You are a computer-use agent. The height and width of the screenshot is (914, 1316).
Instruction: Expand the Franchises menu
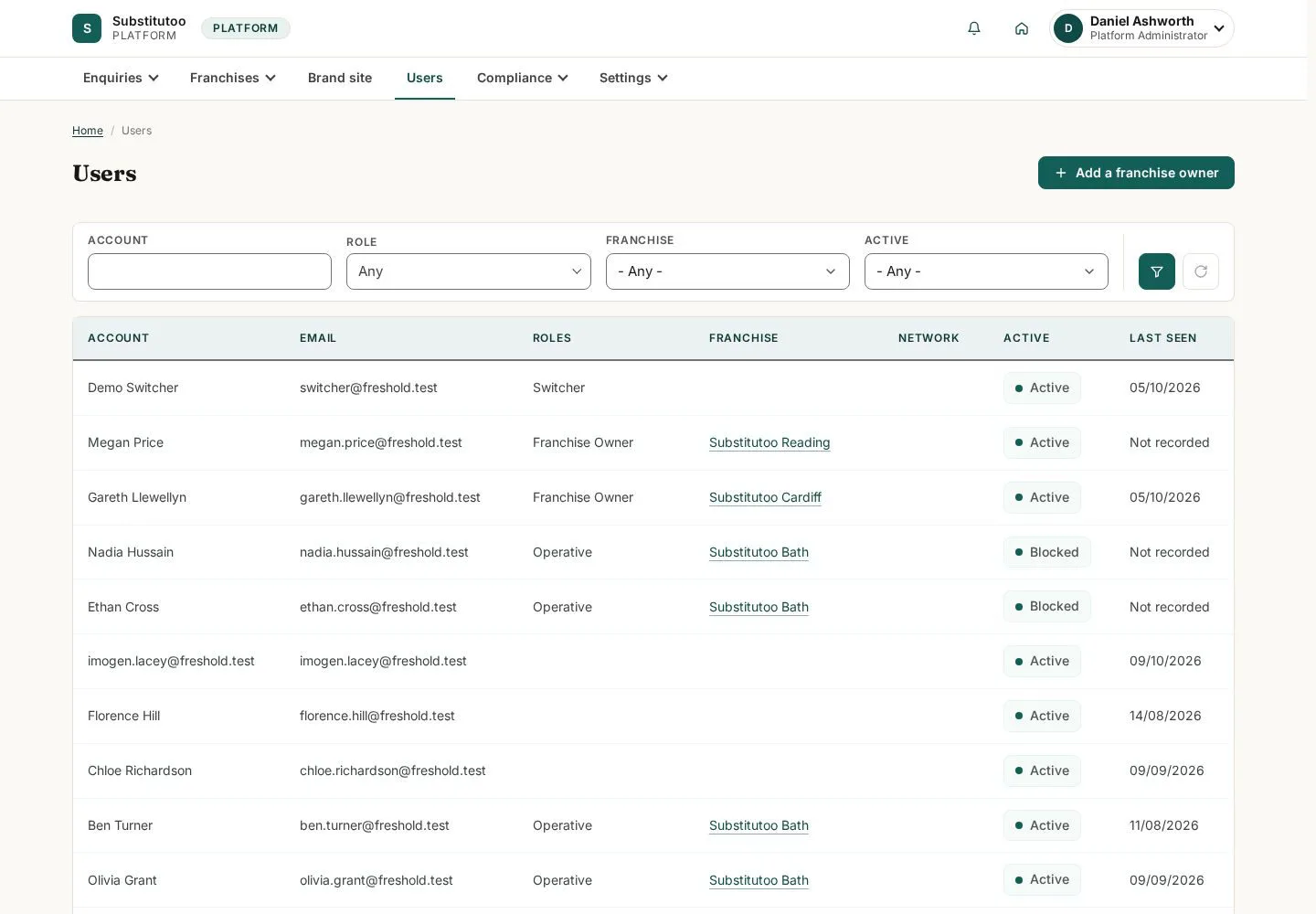click(x=233, y=78)
